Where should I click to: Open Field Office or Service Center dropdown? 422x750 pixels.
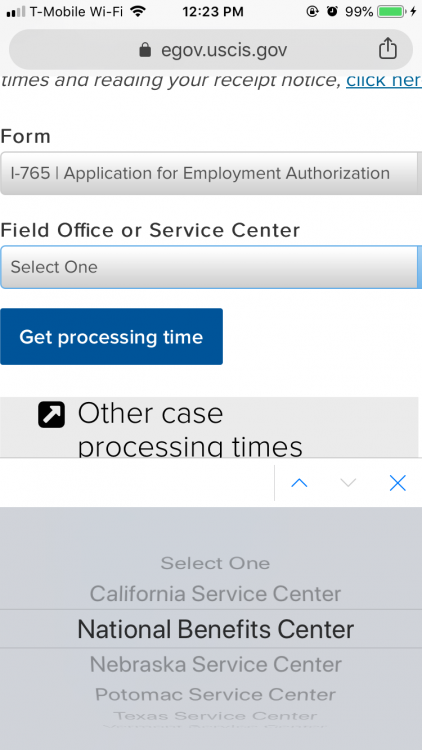[211, 267]
